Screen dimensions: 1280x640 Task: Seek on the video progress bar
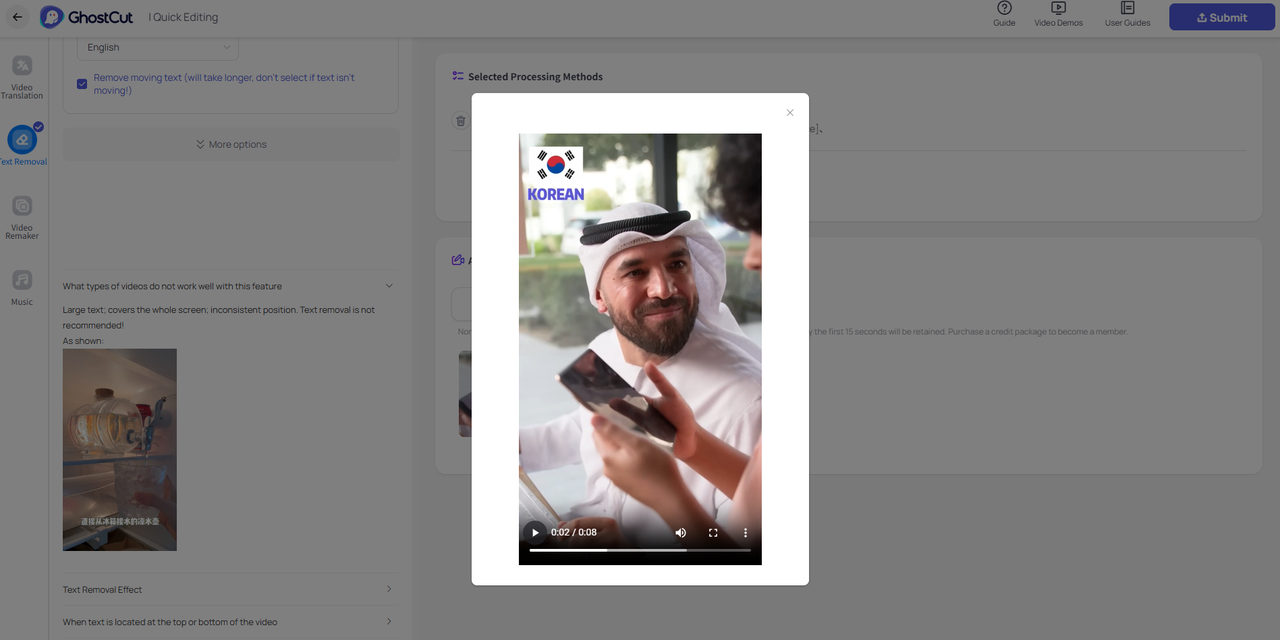640,550
